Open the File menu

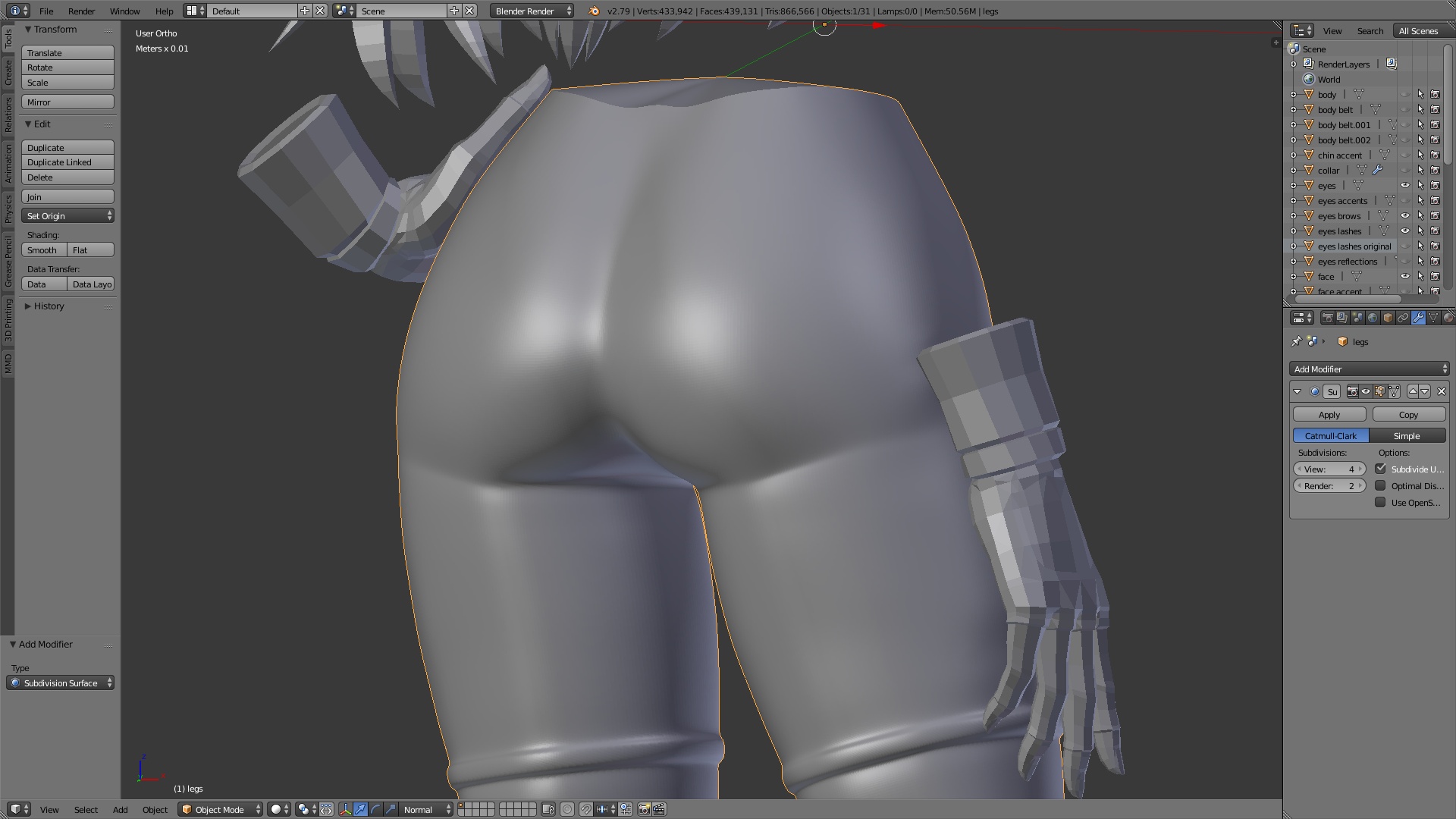46,11
